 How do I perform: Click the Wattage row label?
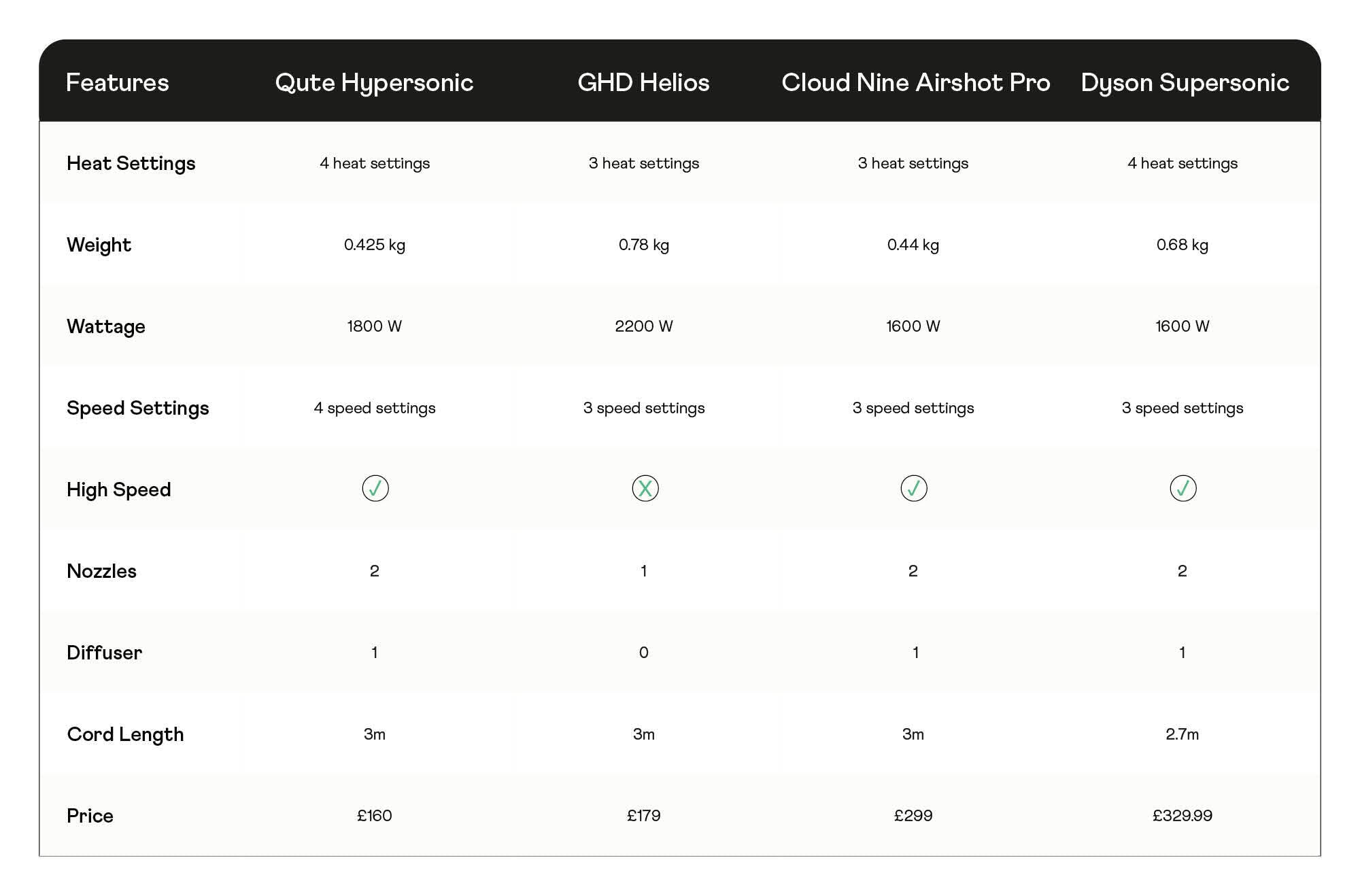105,326
